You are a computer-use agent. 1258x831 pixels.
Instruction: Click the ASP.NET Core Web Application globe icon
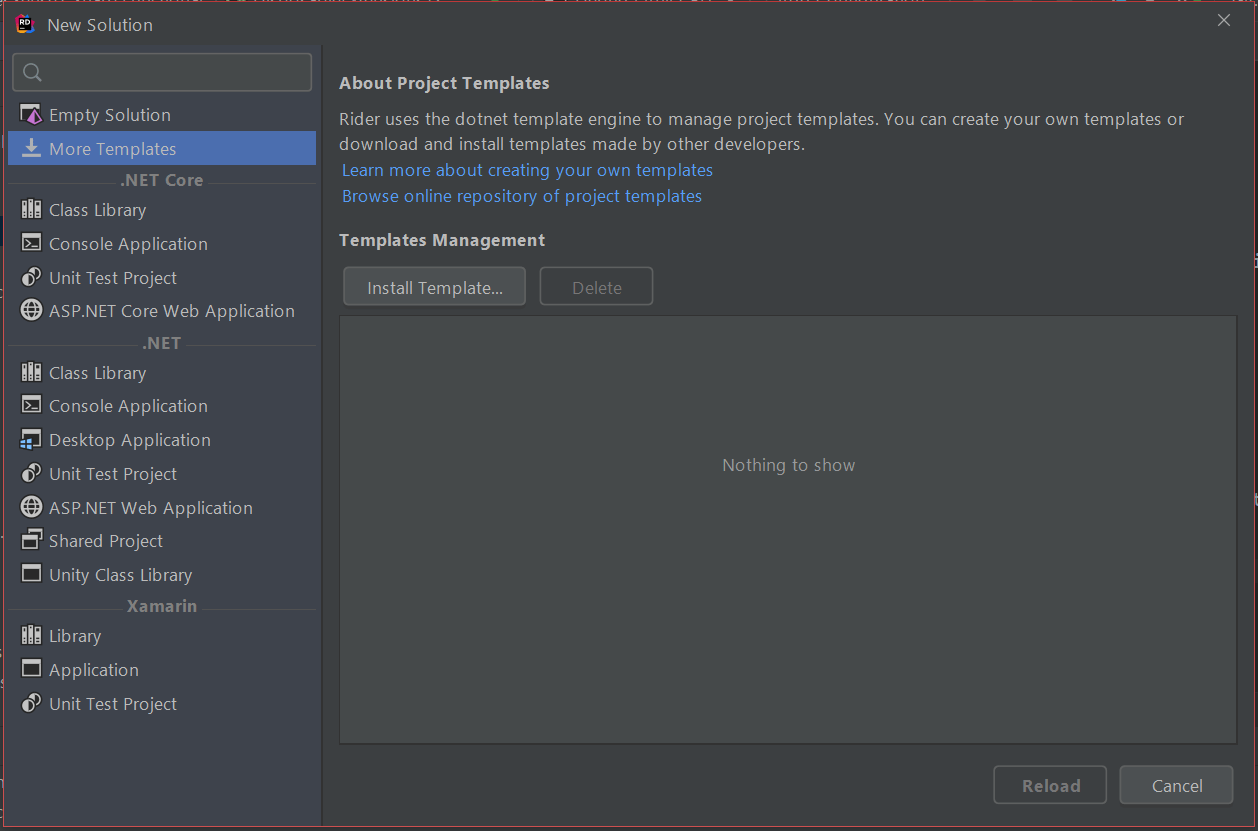[31, 311]
